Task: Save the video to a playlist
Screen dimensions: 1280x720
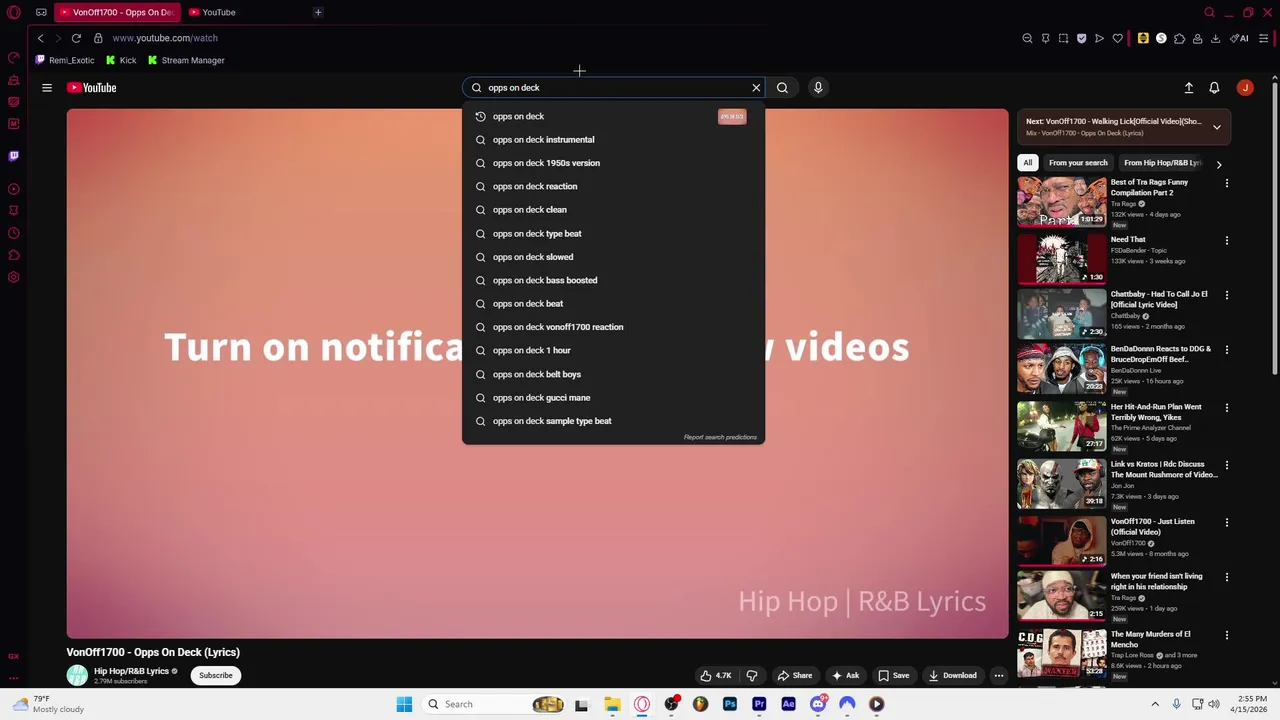Action: pos(893,675)
